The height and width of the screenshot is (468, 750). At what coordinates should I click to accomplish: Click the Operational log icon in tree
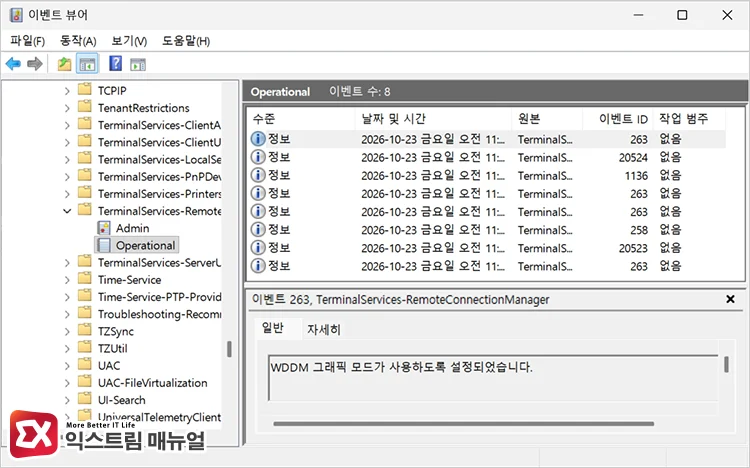(104, 245)
